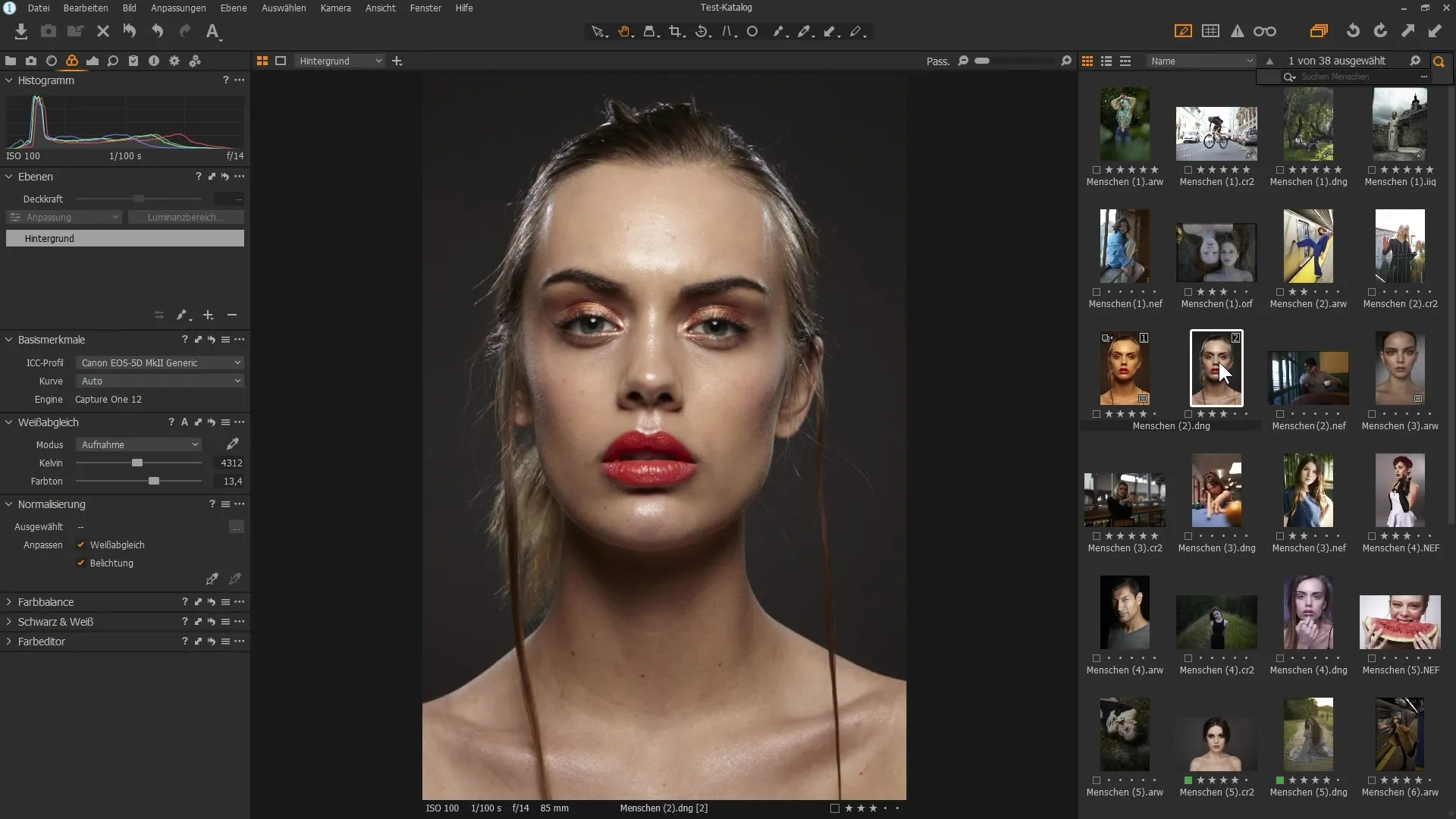
Task: Toggle the exposure warning triangle
Action: (1238, 31)
